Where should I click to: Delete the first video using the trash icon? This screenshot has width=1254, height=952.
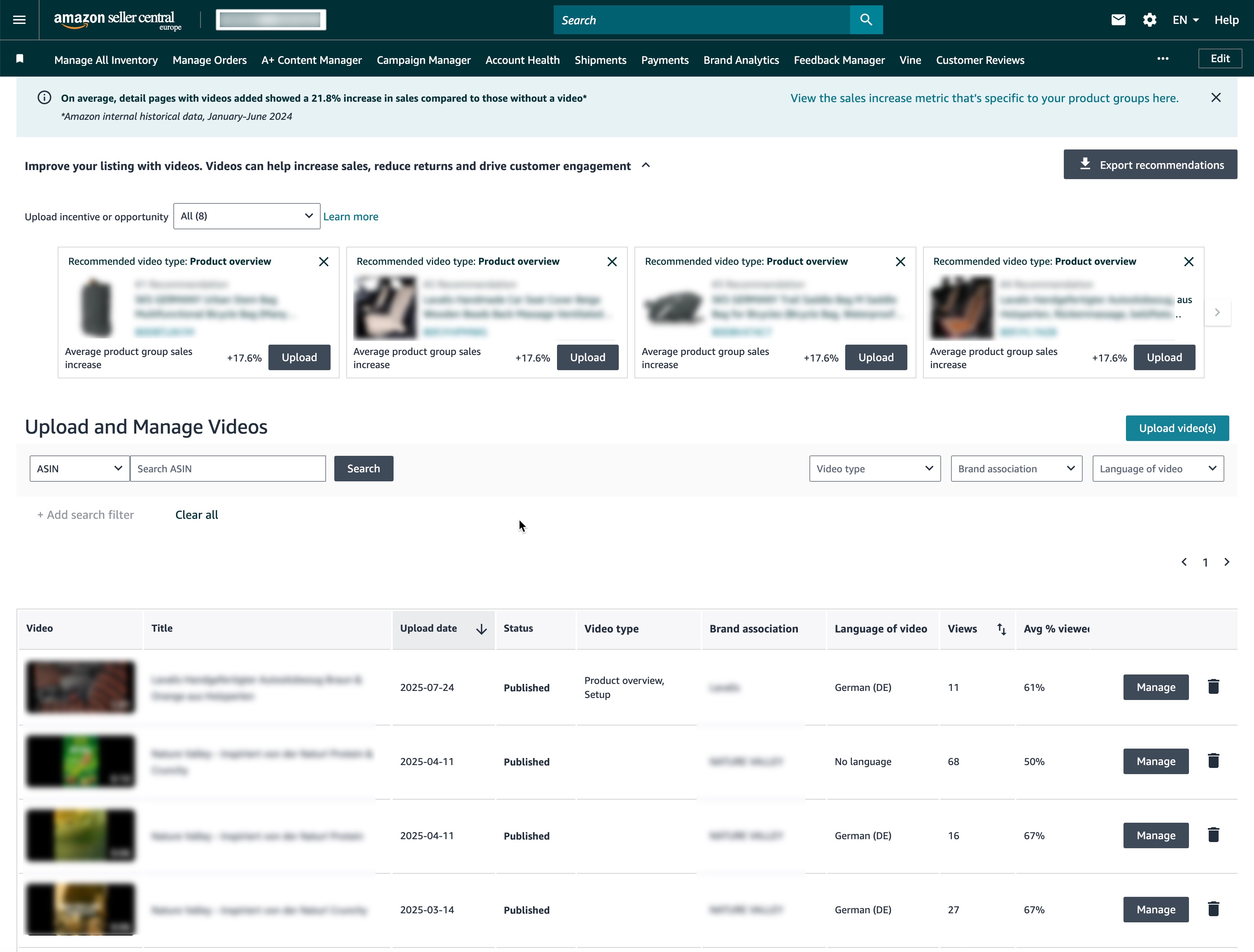tap(1214, 686)
